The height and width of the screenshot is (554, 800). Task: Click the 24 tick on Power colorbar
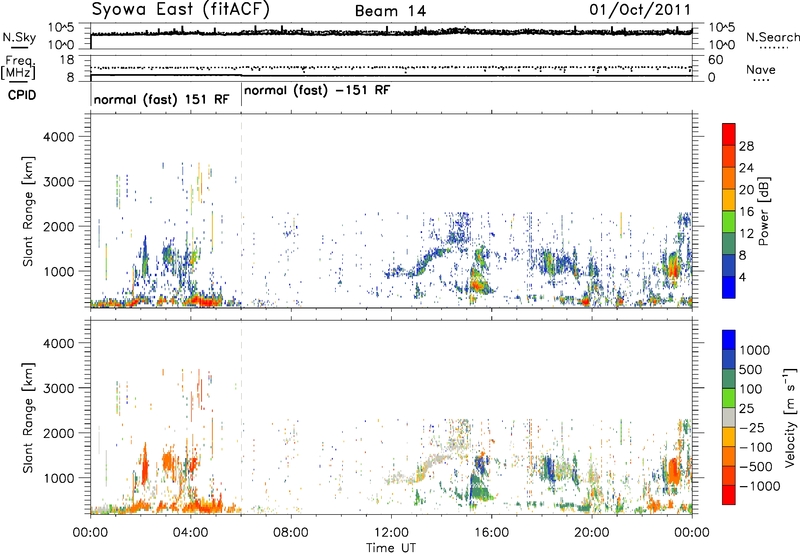746,168
